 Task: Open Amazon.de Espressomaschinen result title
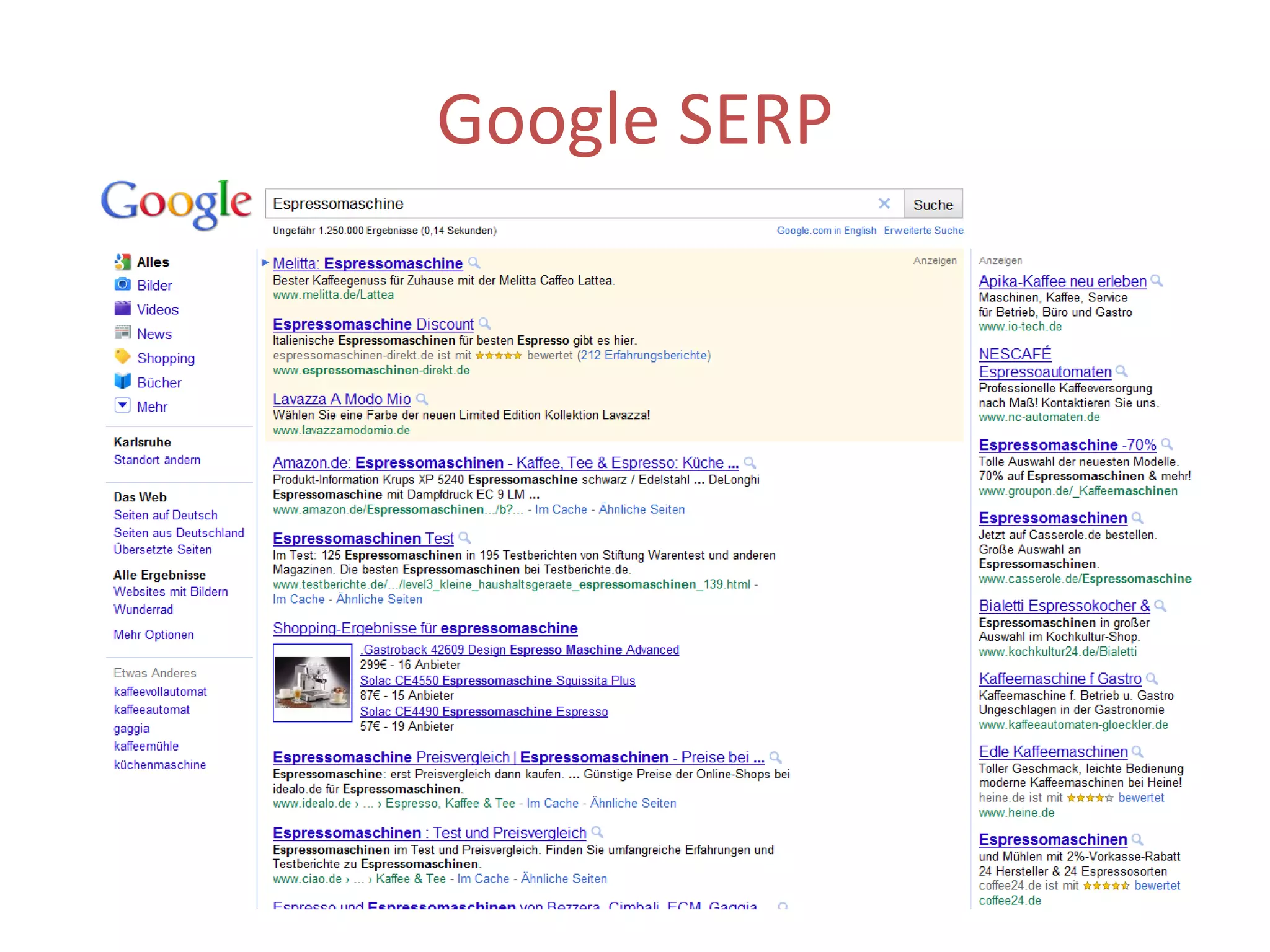pyautogui.click(x=505, y=463)
